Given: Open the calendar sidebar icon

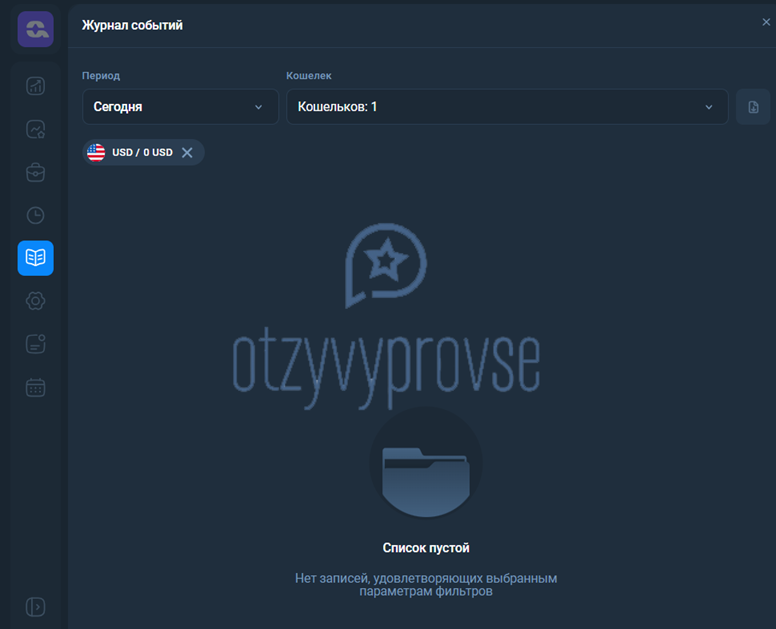Looking at the screenshot, I should coord(36,387).
